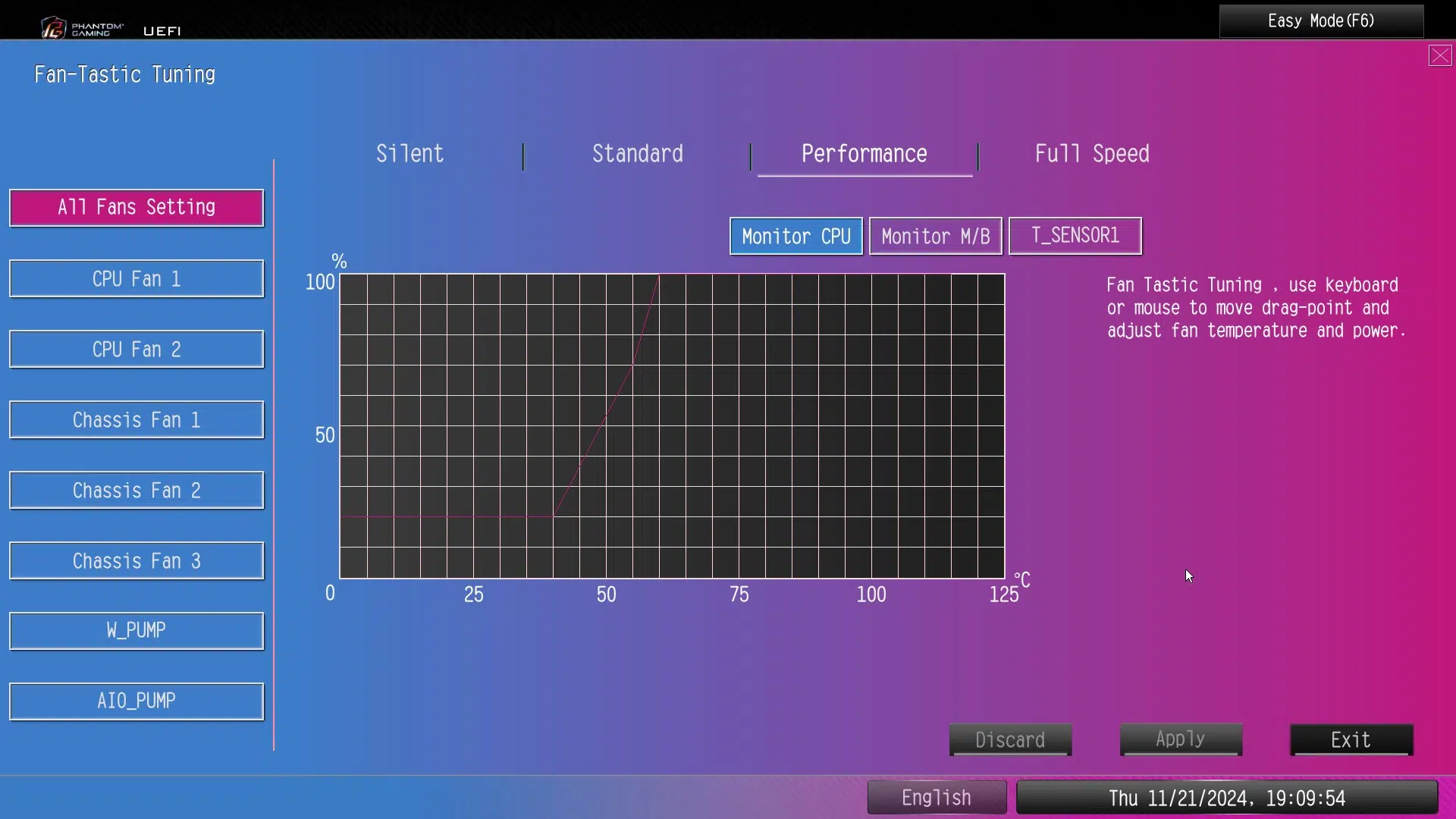
Task: Click the Exit button
Action: [x=1351, y=740]
